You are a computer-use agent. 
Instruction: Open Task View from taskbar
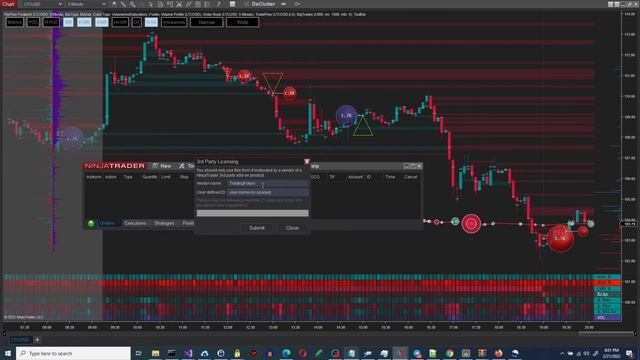138,353
